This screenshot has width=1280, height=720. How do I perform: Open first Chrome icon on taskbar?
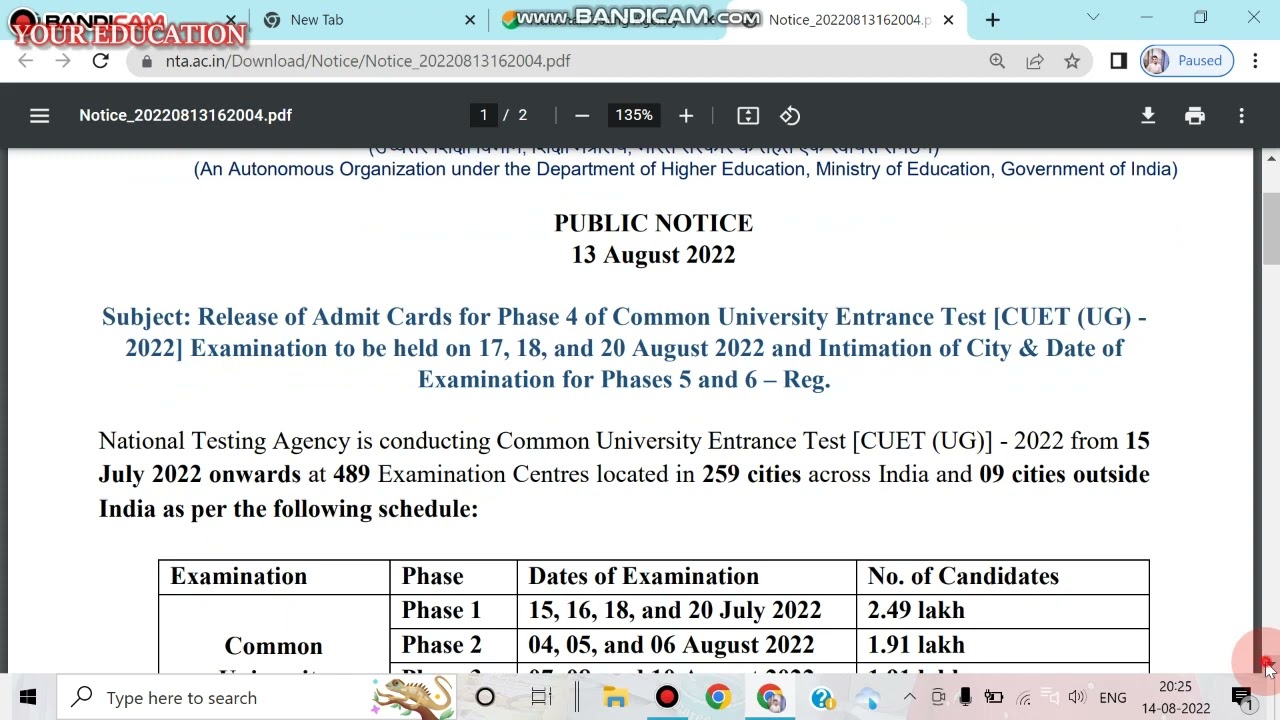718,698
